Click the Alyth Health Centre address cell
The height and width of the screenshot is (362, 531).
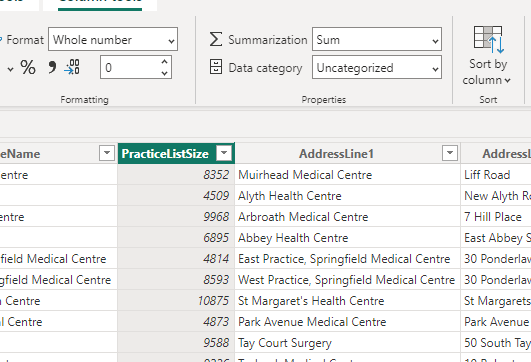pos(347,196)
